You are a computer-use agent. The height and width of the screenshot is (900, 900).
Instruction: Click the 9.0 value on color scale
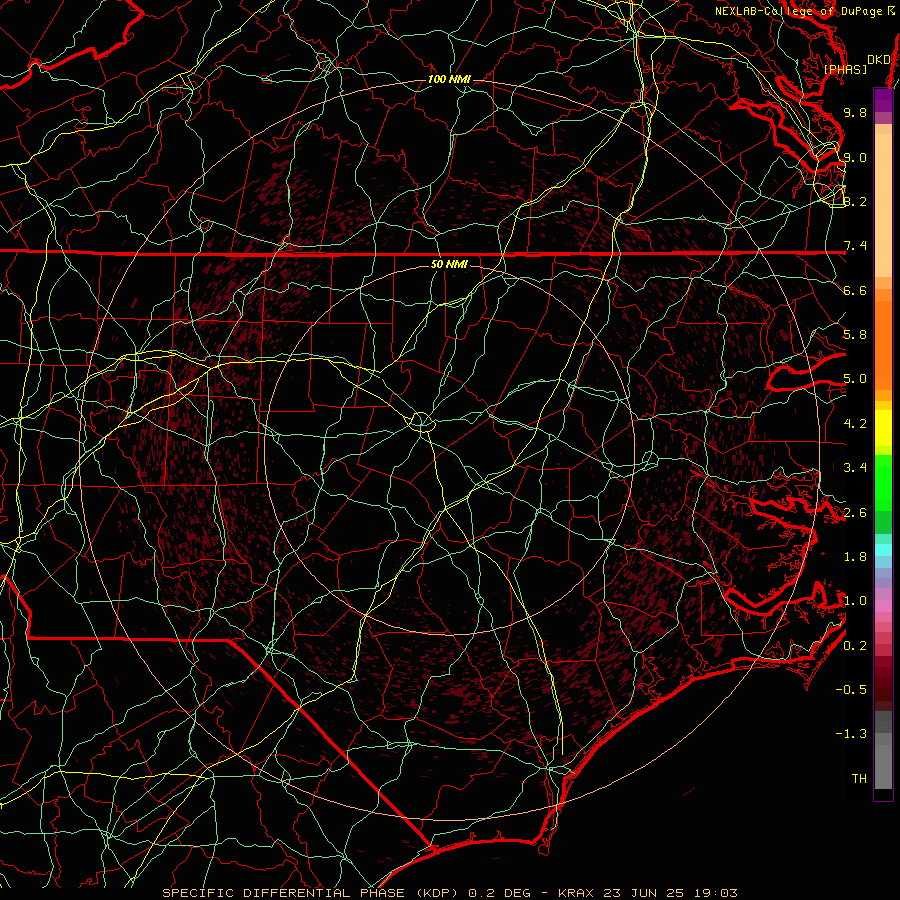pos(855,157)
